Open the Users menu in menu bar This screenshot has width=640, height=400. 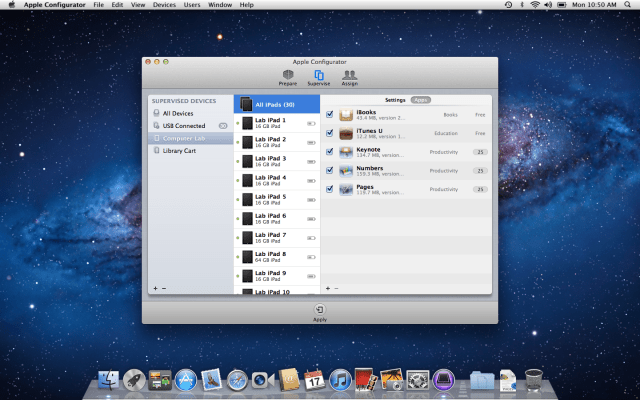pyautogui.click(x=190, y=5)
